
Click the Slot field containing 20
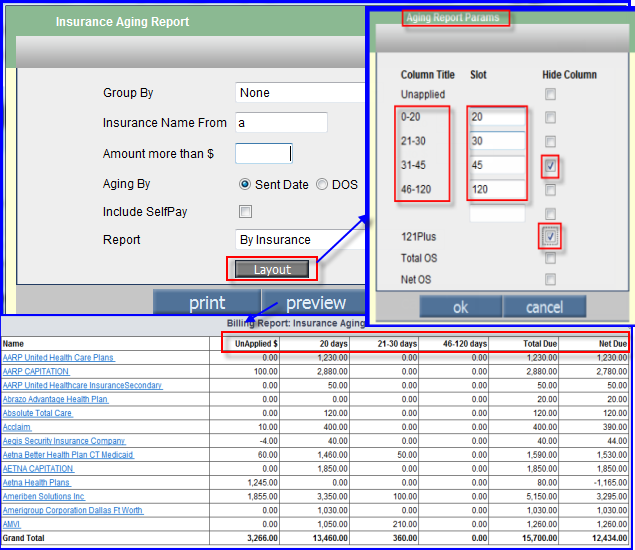[497, 117]
